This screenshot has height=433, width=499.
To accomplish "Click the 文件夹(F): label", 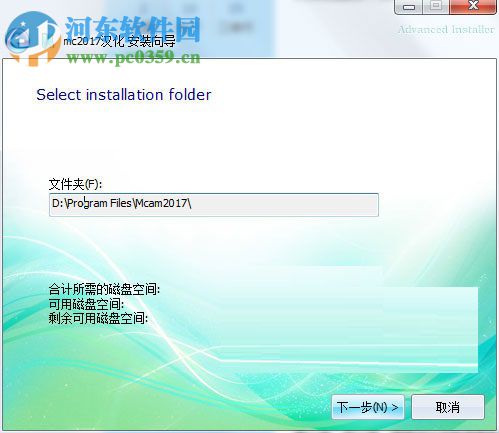I will 75,184.
